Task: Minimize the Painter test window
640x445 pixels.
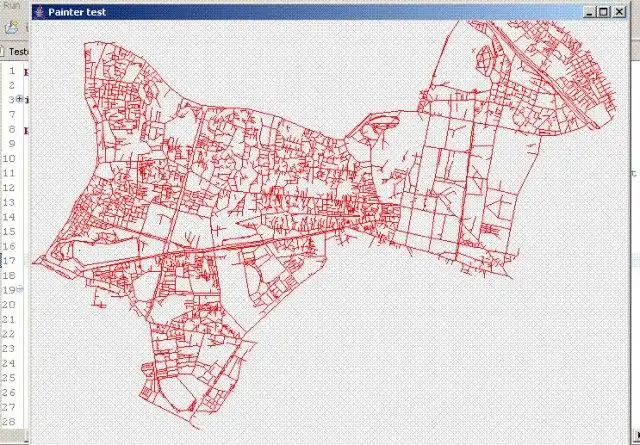Action: click(589, 12)
